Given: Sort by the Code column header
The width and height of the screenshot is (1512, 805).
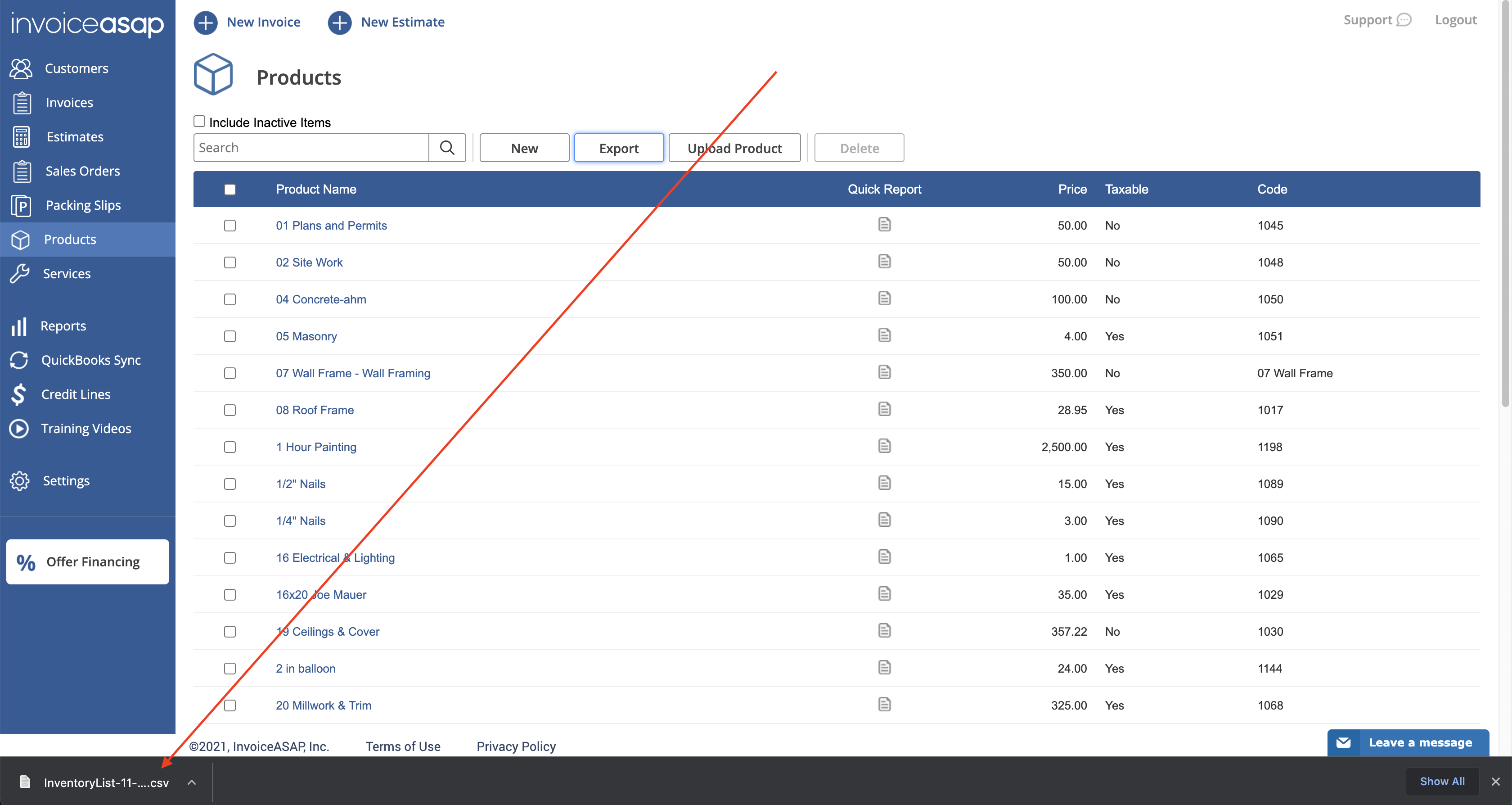Looking at the screenshot, I should (1272, 189).
